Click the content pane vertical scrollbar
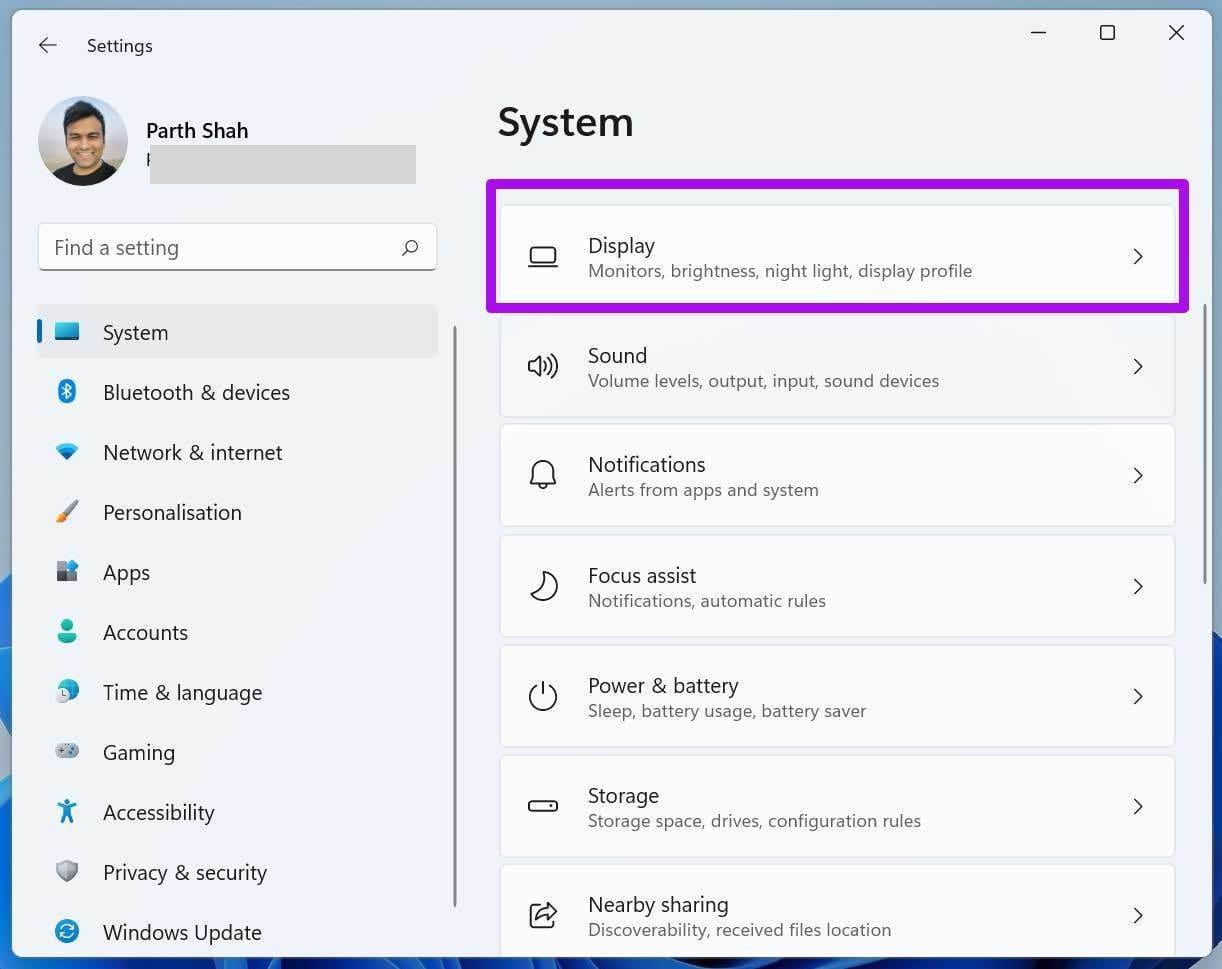 1204,445
